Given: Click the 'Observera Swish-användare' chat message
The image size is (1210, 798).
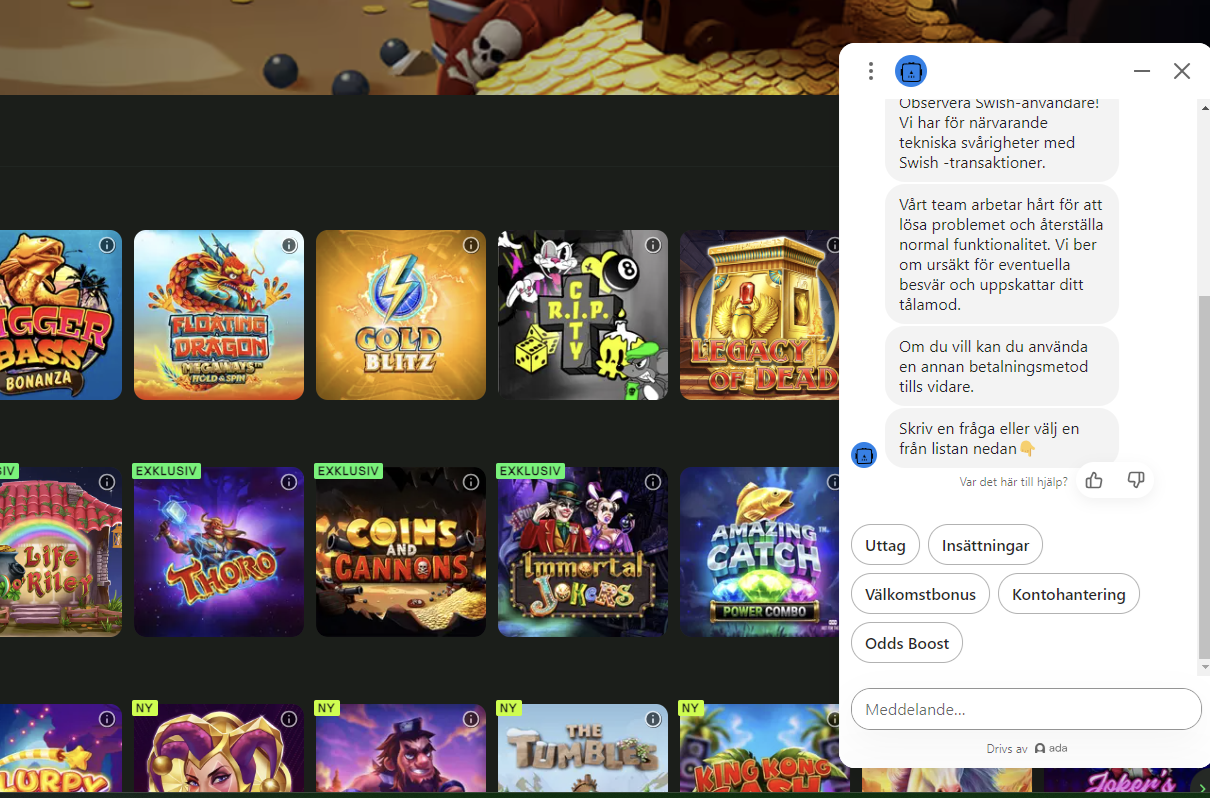Looking at the screenshot, I should pyautogui.click(x=1002, y=138).
